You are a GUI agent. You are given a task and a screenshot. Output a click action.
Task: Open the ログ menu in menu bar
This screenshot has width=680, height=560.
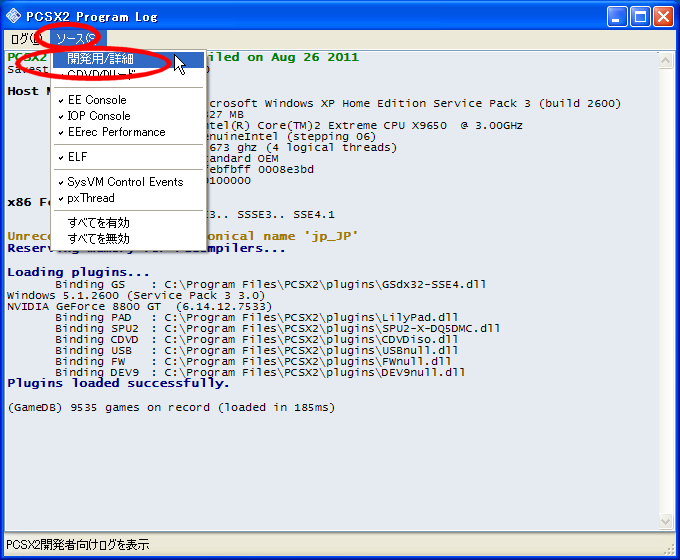tap(26, 39)
